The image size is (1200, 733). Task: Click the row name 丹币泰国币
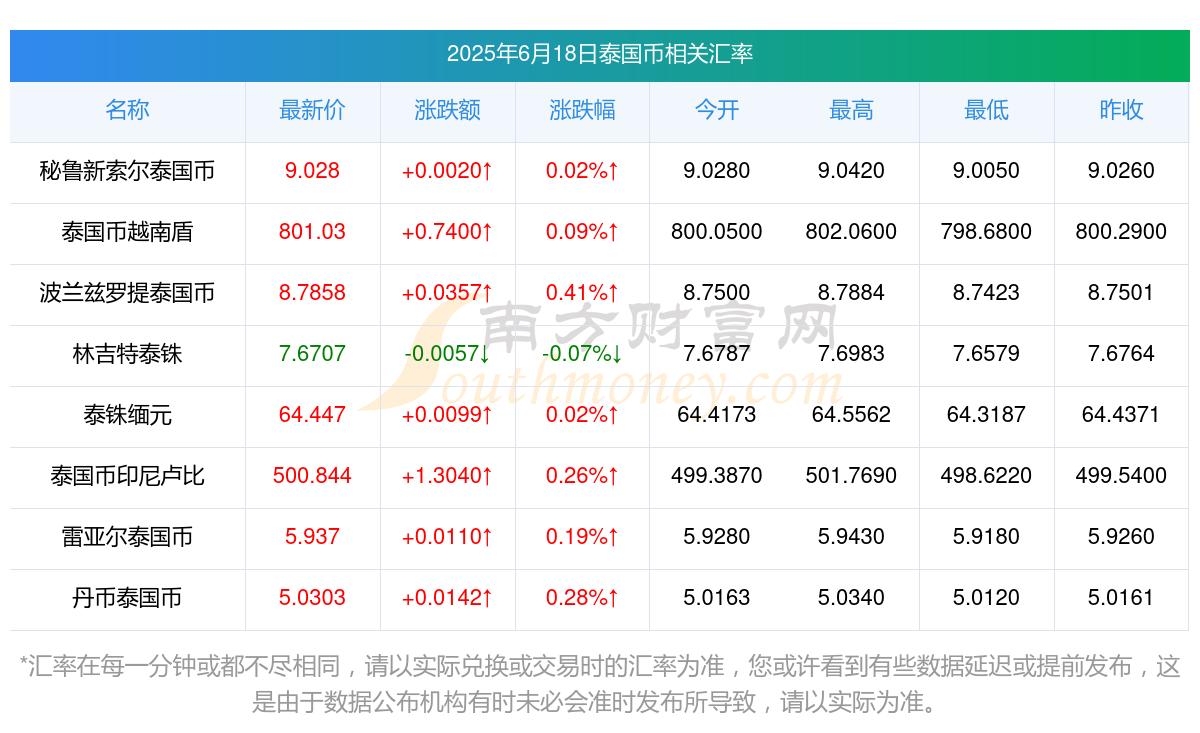(x=127, y=598)
